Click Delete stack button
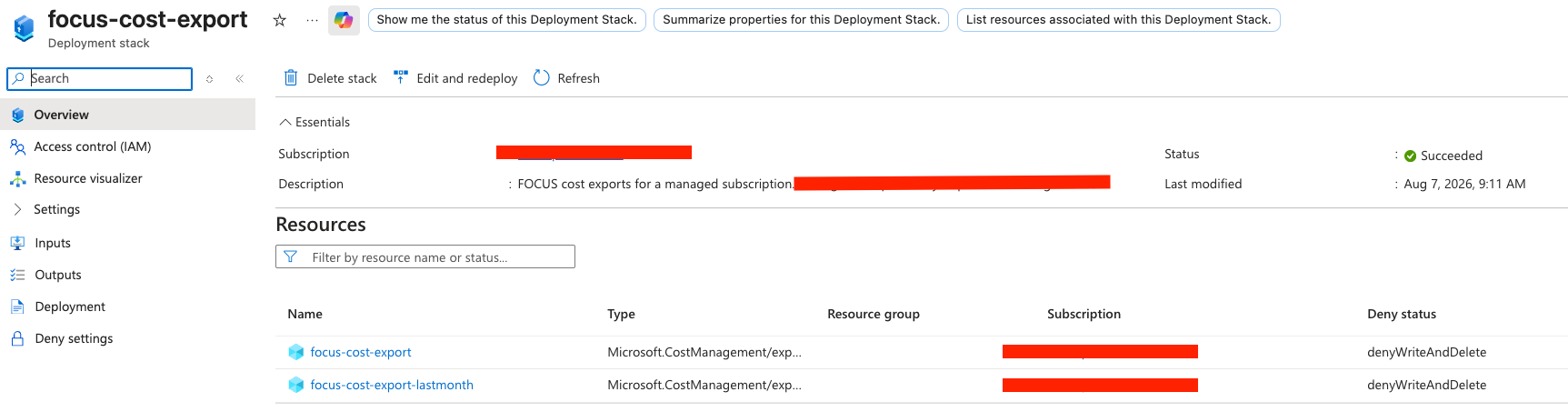Image resolution: width=1568 pixels, height=412 pixels. point(330,78)
